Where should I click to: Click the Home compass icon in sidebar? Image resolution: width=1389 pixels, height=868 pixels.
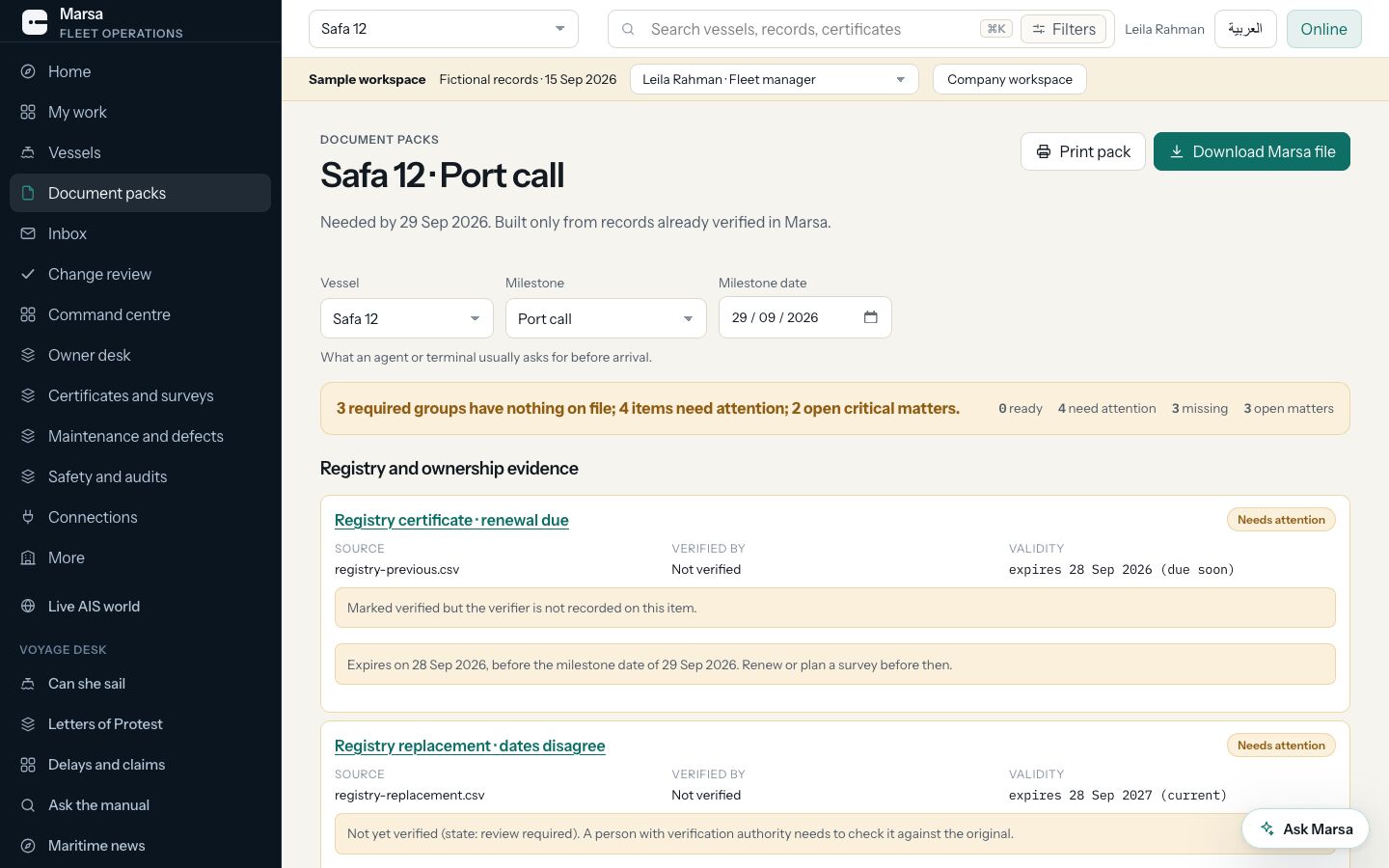click(28, 71)
